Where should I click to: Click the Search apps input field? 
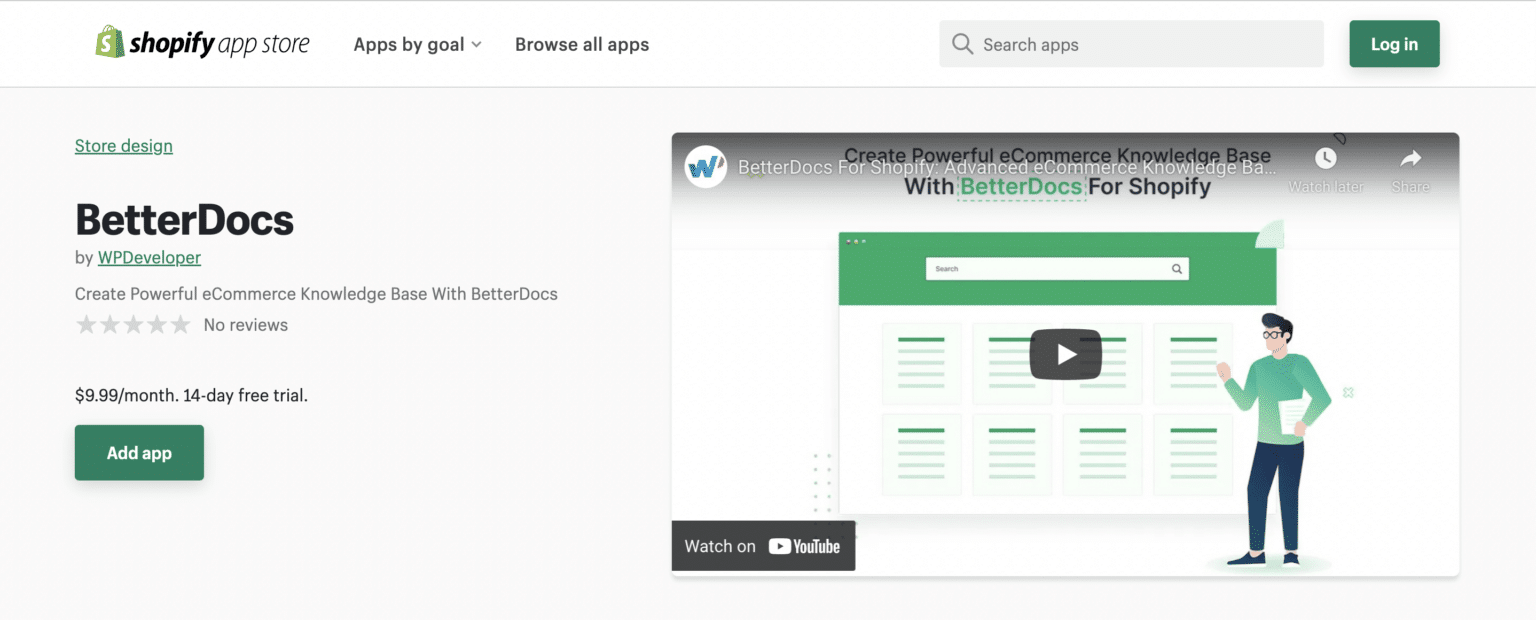click(1131, 44)
